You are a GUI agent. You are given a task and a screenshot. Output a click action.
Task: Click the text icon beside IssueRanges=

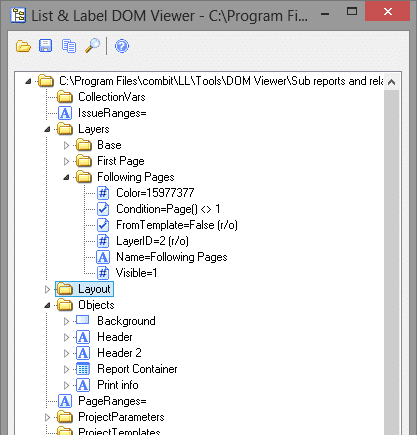tap(65, 113)
